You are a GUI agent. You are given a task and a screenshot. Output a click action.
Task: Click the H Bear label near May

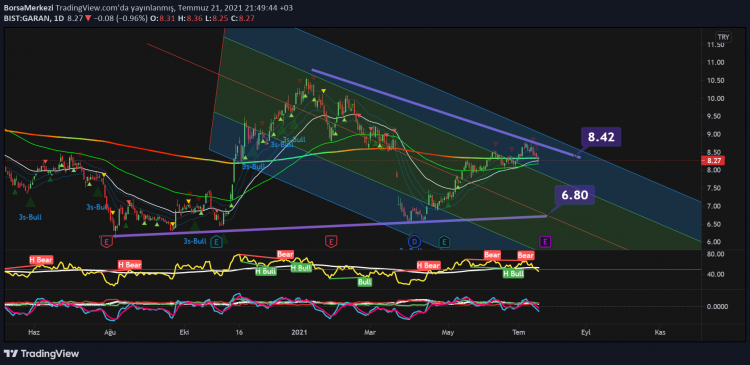(x=428, y=265)
